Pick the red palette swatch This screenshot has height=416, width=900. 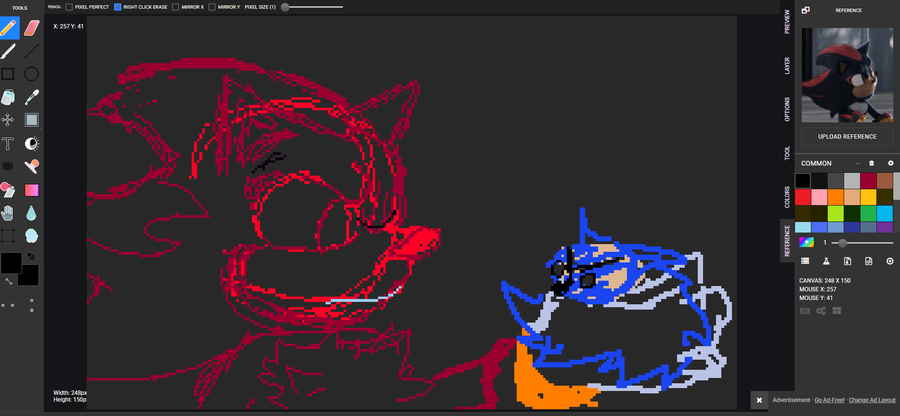(x=802, y=197)
